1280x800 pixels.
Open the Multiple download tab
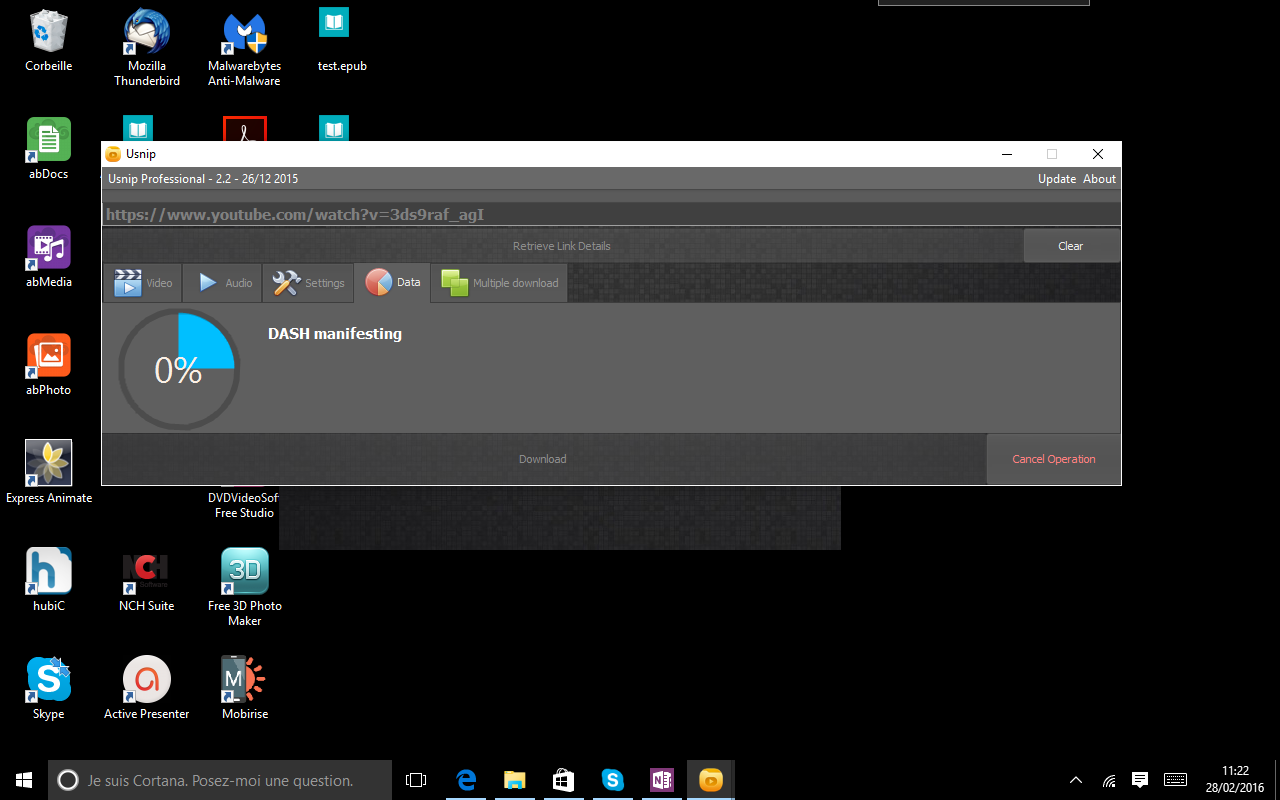(x=499, y=283)
